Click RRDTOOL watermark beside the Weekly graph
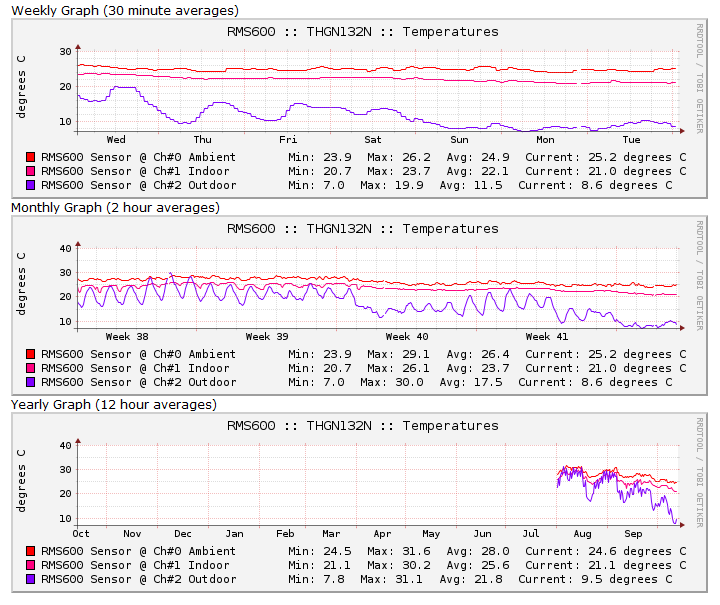720x605 pixels. pyautogui.click(x=699, y=78)
